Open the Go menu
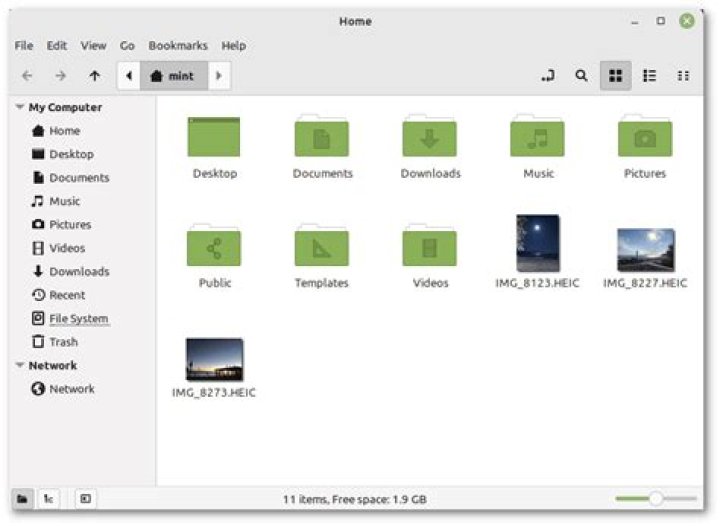The image size is (720, 526). tap(127, 46)
